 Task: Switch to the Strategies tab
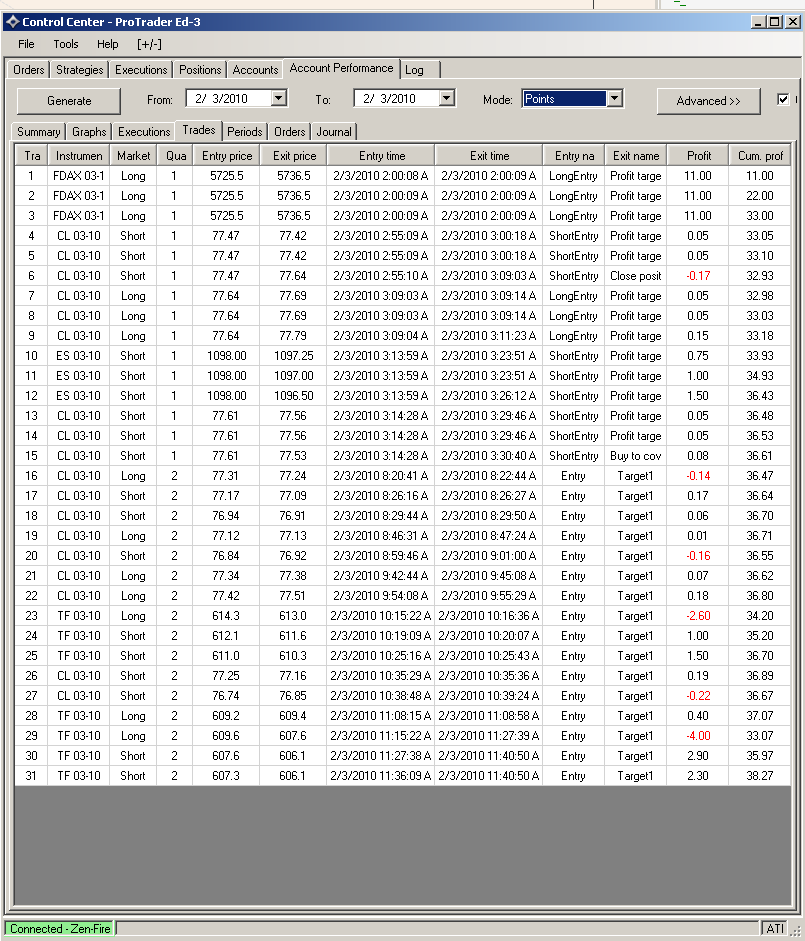coord(80,70)
